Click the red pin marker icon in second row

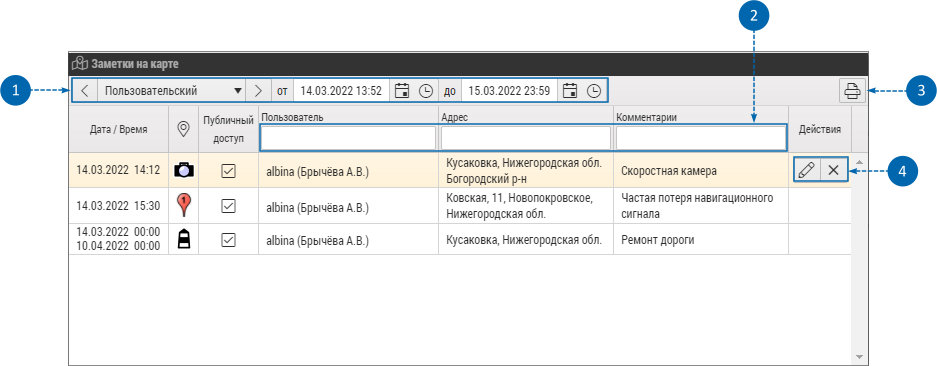tap(185, 206)
